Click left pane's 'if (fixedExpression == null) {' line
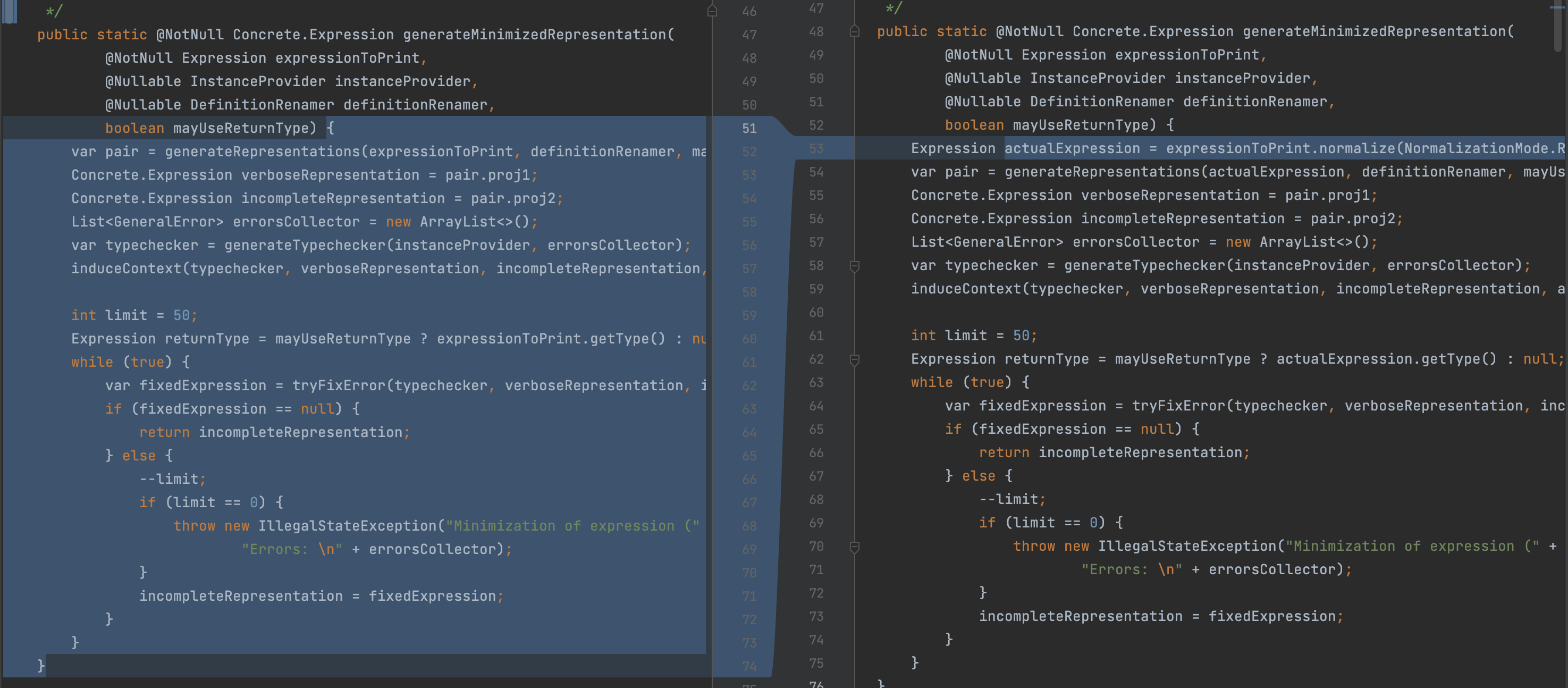Screen dimensions: 1568x688 pos(232,409)
